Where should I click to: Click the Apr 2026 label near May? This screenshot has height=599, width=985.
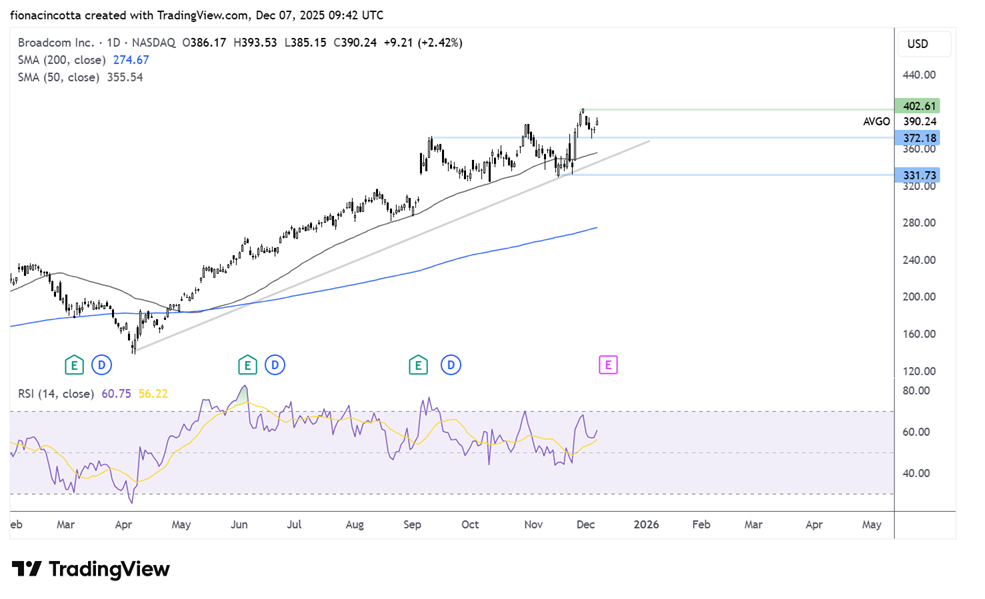[x=814, y=524]
